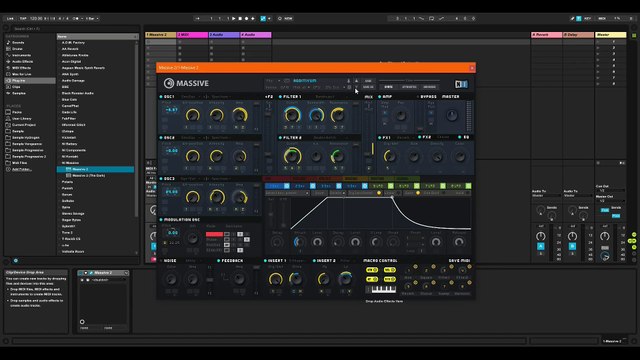Toggle the blue Automation Arm button
The image size is (640, 360).
click(x=263, y=18)
